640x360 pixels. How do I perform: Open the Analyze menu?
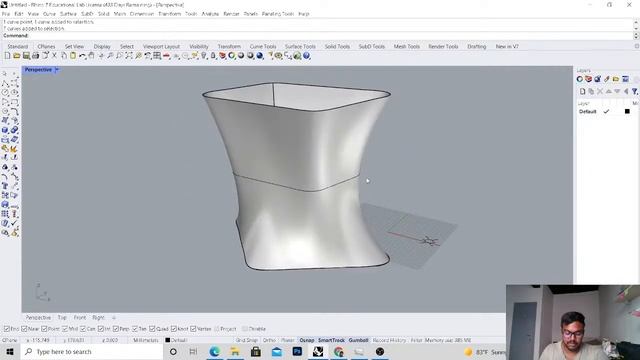pos(210,13)
